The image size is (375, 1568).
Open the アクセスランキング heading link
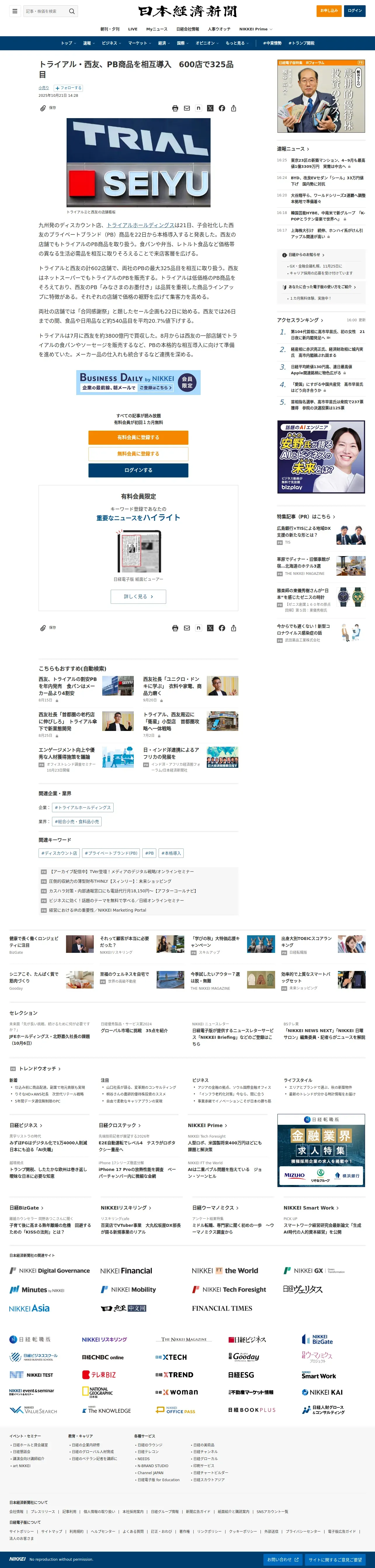[300, 320]
